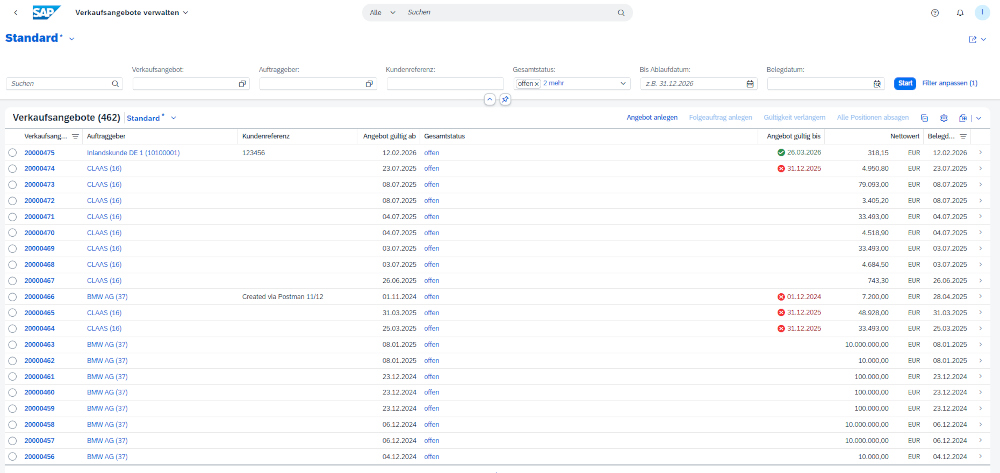Screen dimensions: 1000x473
Task: Remove the 'offen' status filter token
Action: click(x=536, y=84)
